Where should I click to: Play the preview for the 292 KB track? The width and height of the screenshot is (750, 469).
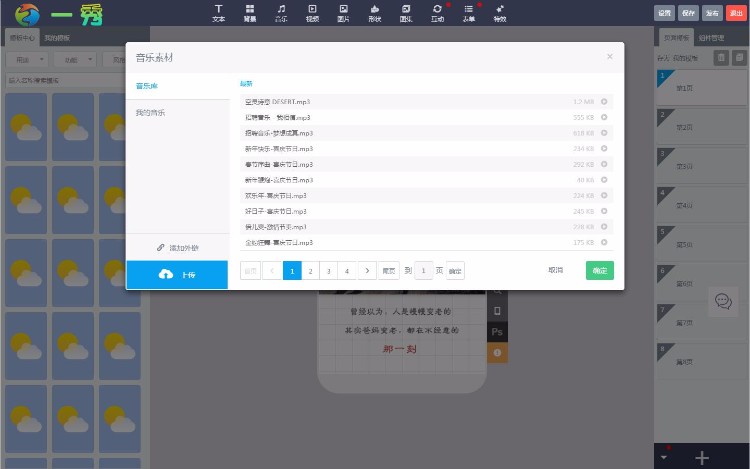[604, 164]
